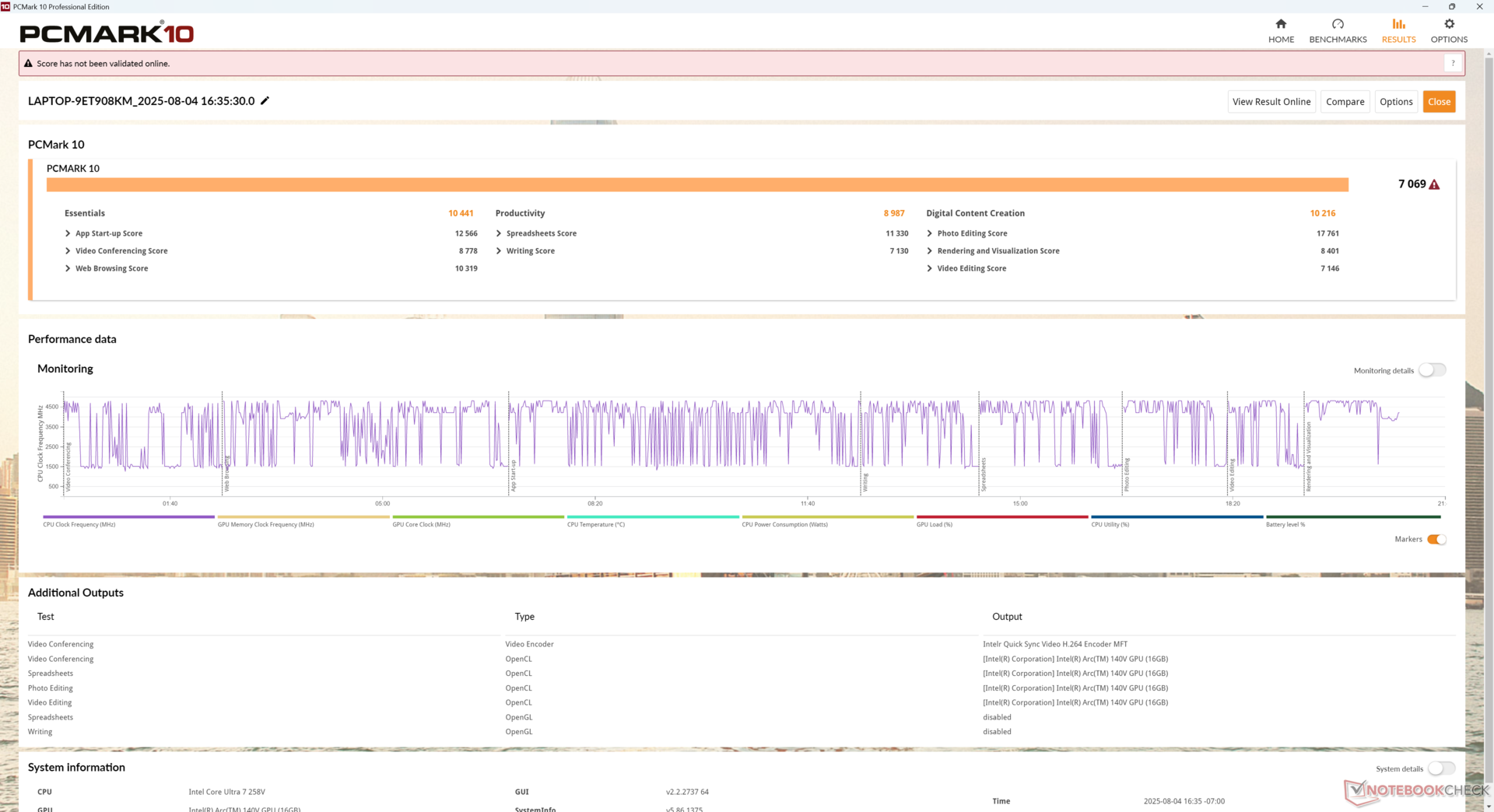
Task: Toggle System details switch
Action: (1441, 768)
